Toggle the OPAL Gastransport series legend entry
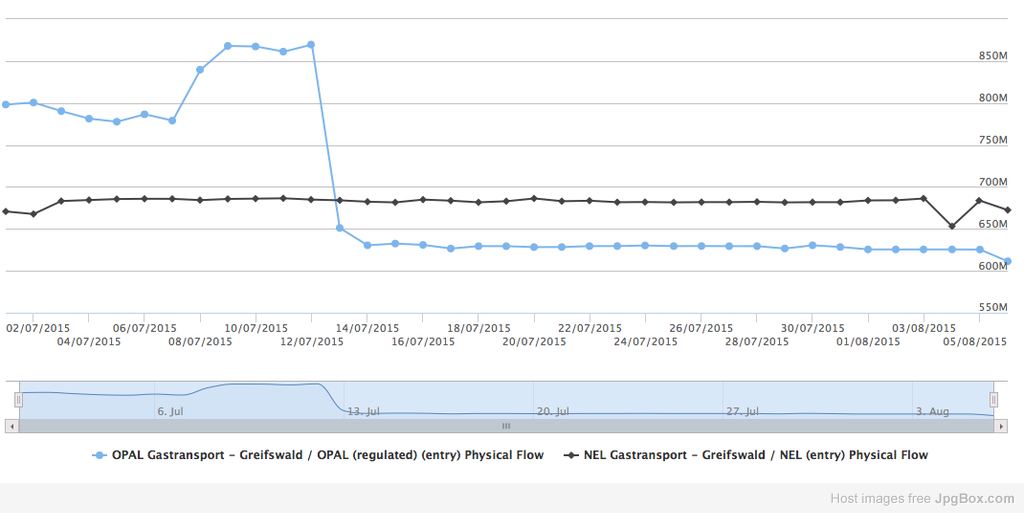 327,455
